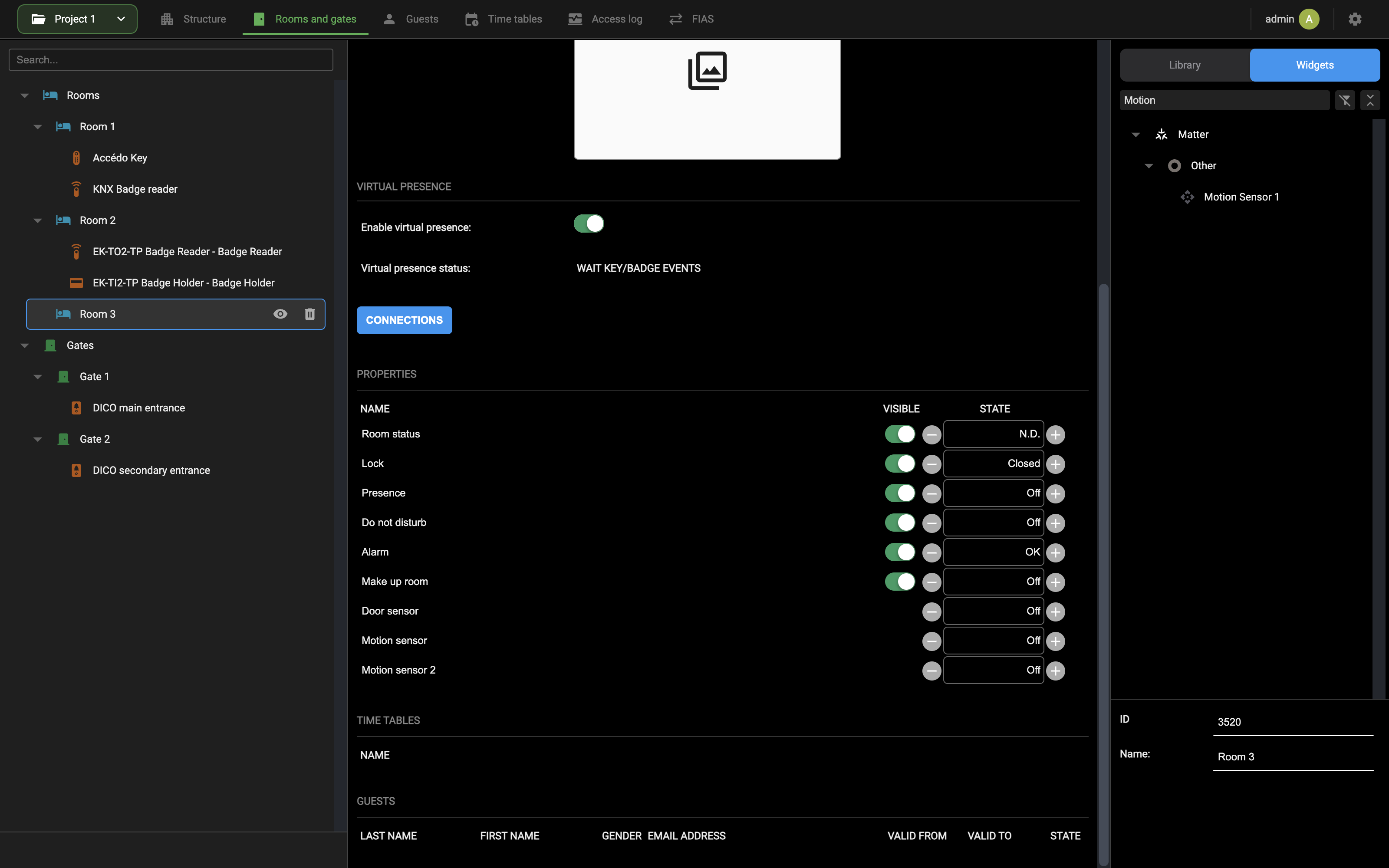1389x868 pixels.
Task: Click the Accédo Key device icon
Action: point(76,158)
